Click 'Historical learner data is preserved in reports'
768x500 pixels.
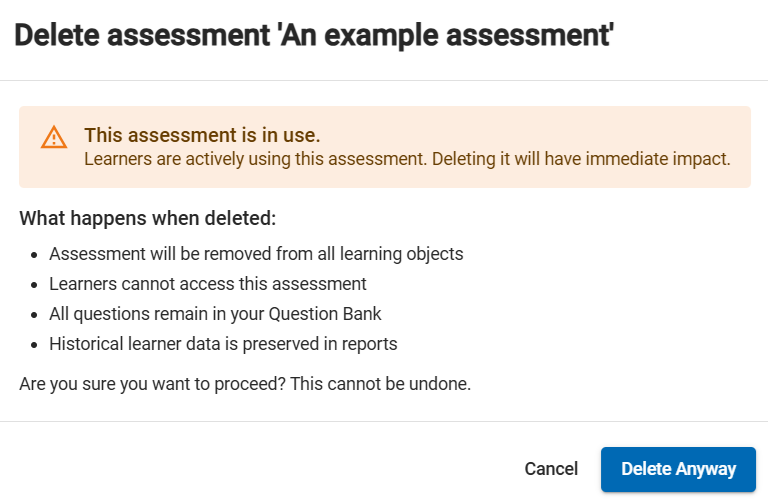223,344
